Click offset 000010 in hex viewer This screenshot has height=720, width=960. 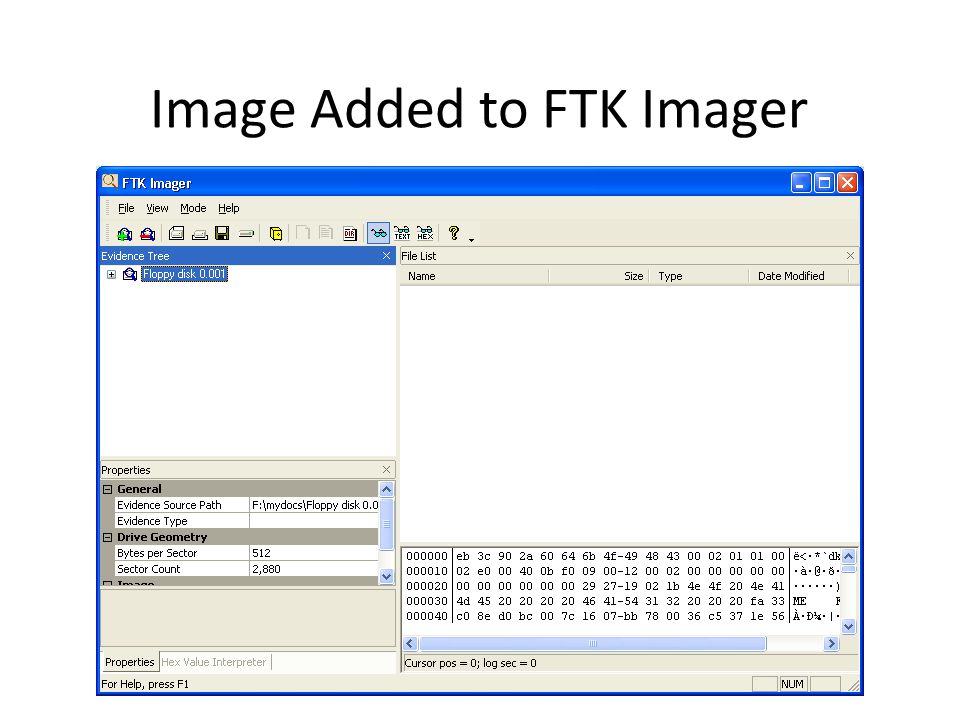click(427, 571)
